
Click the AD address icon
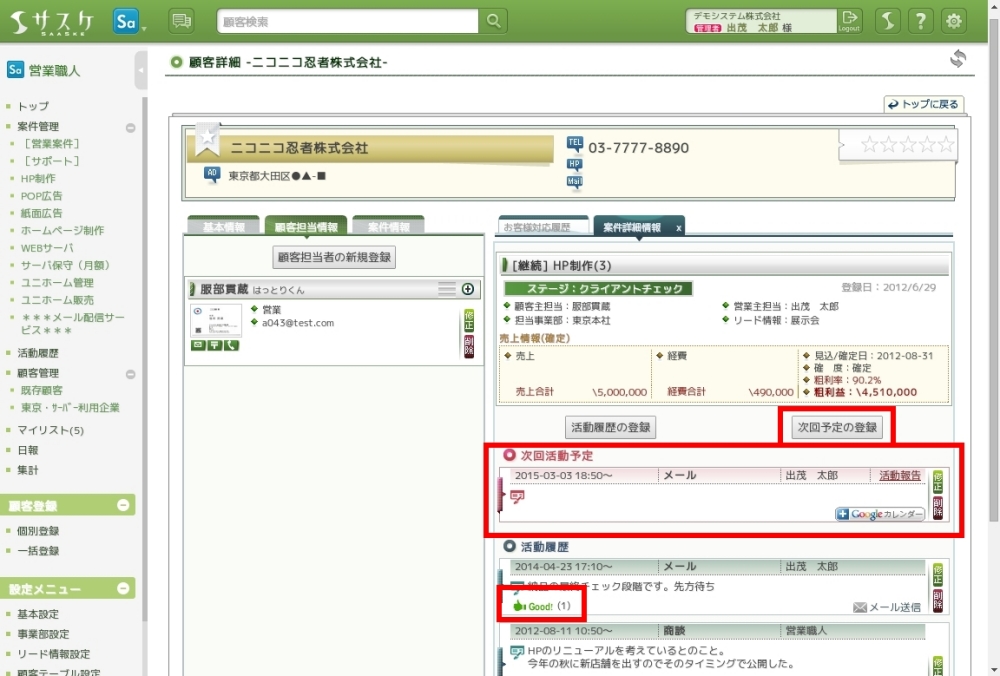click(x=212, y=174)
